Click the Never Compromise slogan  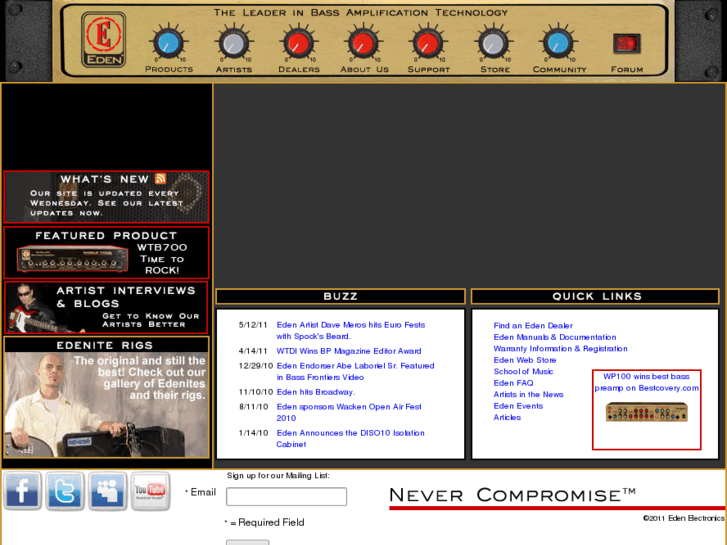(x=512, y=495)
